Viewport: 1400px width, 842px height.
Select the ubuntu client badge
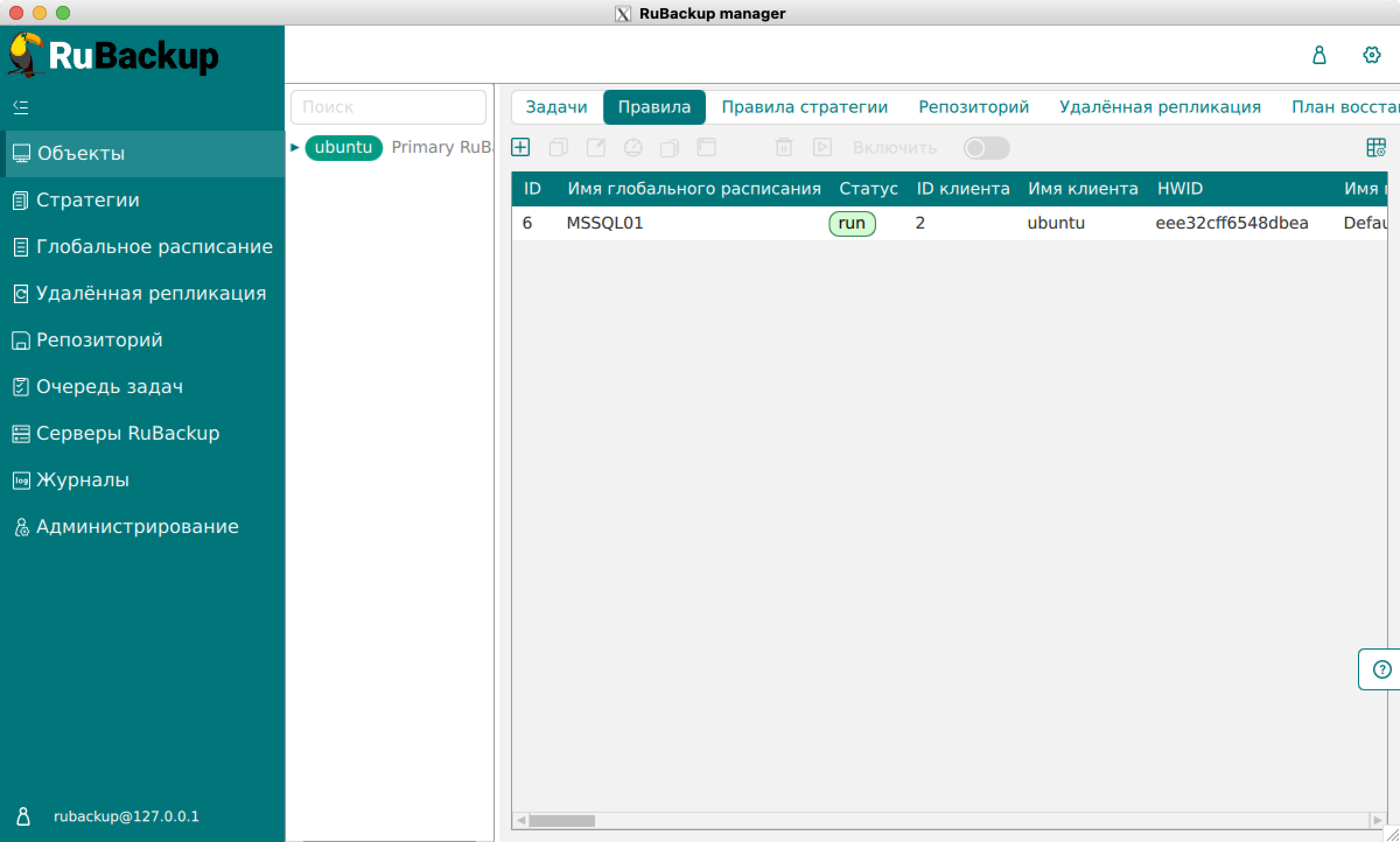343,148
